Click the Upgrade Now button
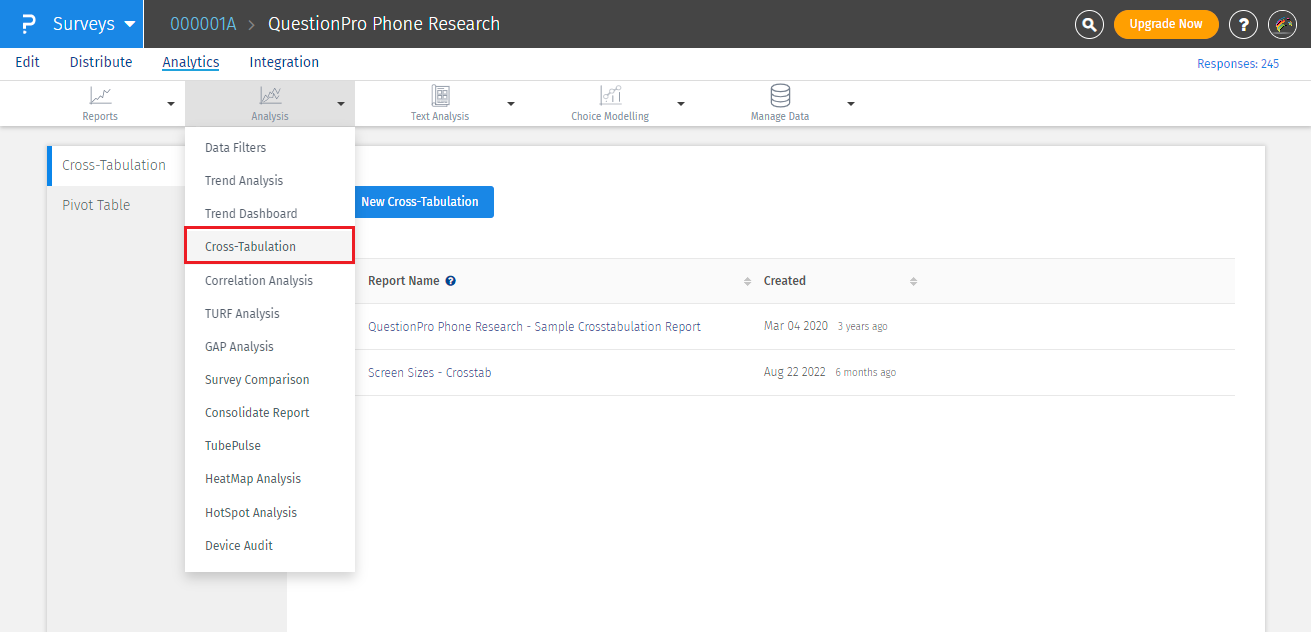Image resolution: width=1311 pixels, height=632 pixels. coord(1165,24)
